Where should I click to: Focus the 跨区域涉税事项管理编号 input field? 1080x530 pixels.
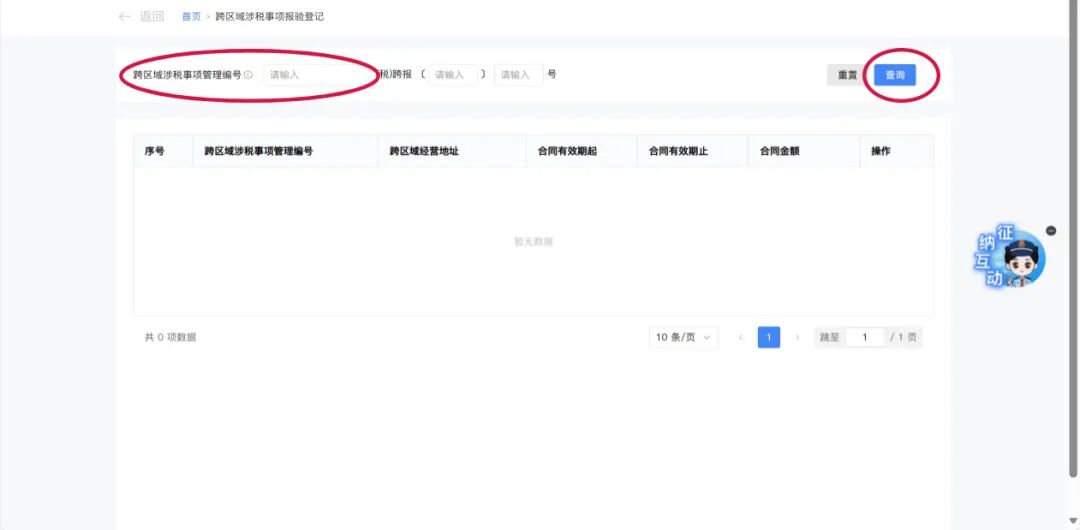tap(319, 74)
